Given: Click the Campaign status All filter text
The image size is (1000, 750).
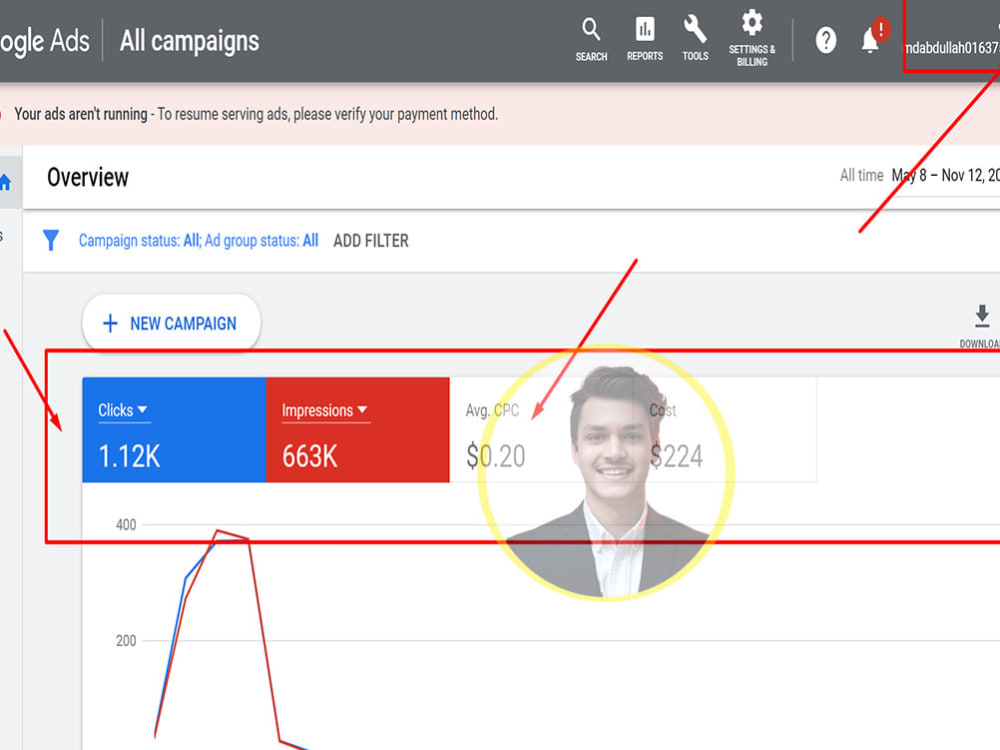Looking at the screenshot, I should pyautogui.click(x=139, y=240).
